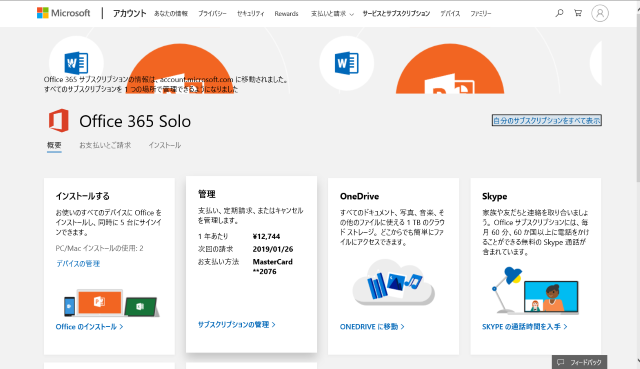Screen dimensions: 640x369
Task: Open ファミリー in navigation bar
Action: (x=480, y=13)
